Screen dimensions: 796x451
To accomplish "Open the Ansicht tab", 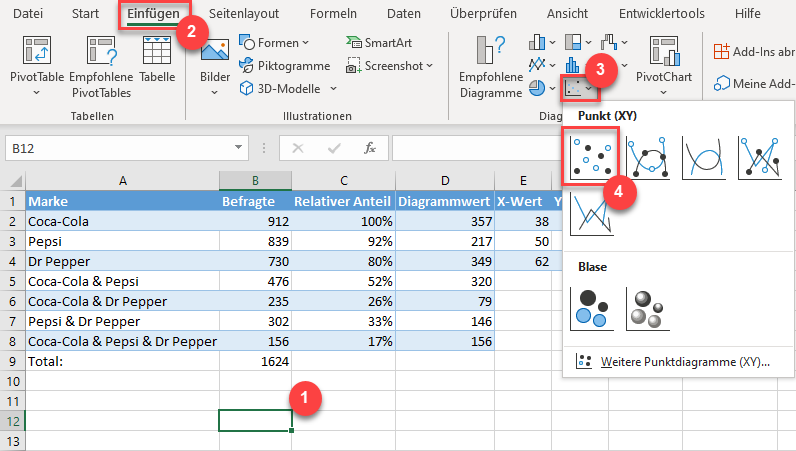I will click(x=567, y=14).
